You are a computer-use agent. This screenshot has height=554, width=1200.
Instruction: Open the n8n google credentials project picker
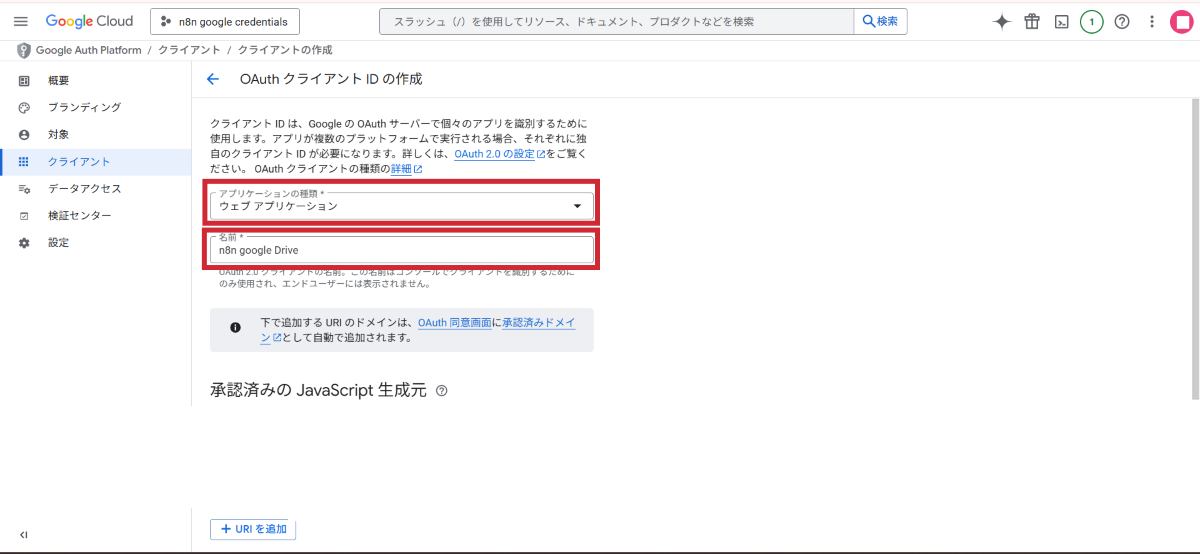point(225,21)
